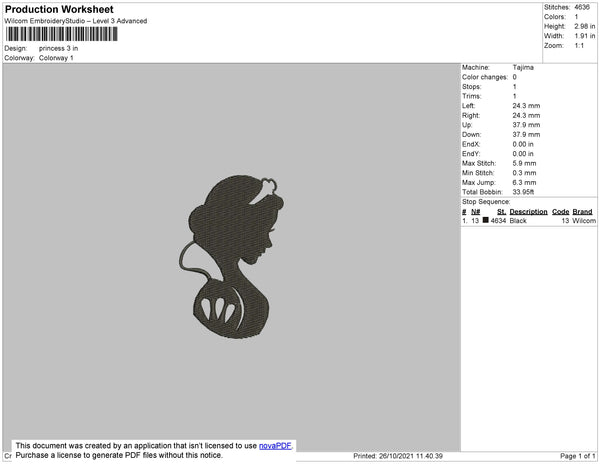600x464 pixels.
Task: Select the black color swatch in Stop Sequence
Action: click(486, 220)
